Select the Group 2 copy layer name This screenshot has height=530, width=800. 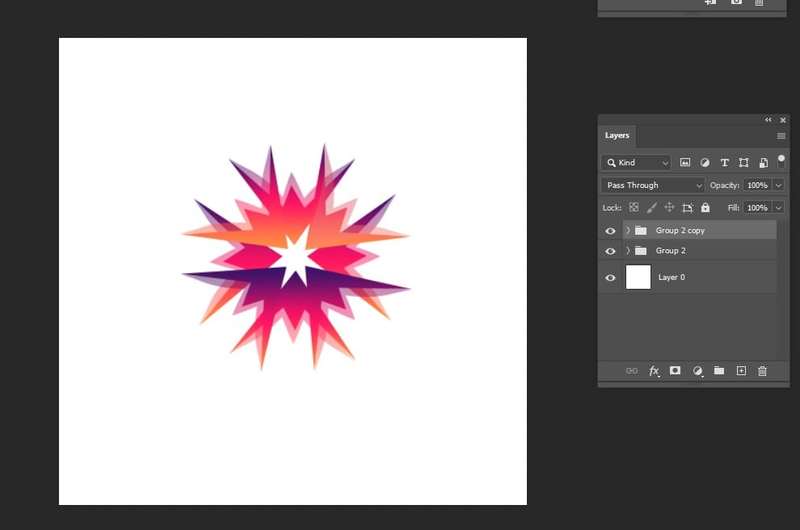pyautogui.click(x=680, y=231)
